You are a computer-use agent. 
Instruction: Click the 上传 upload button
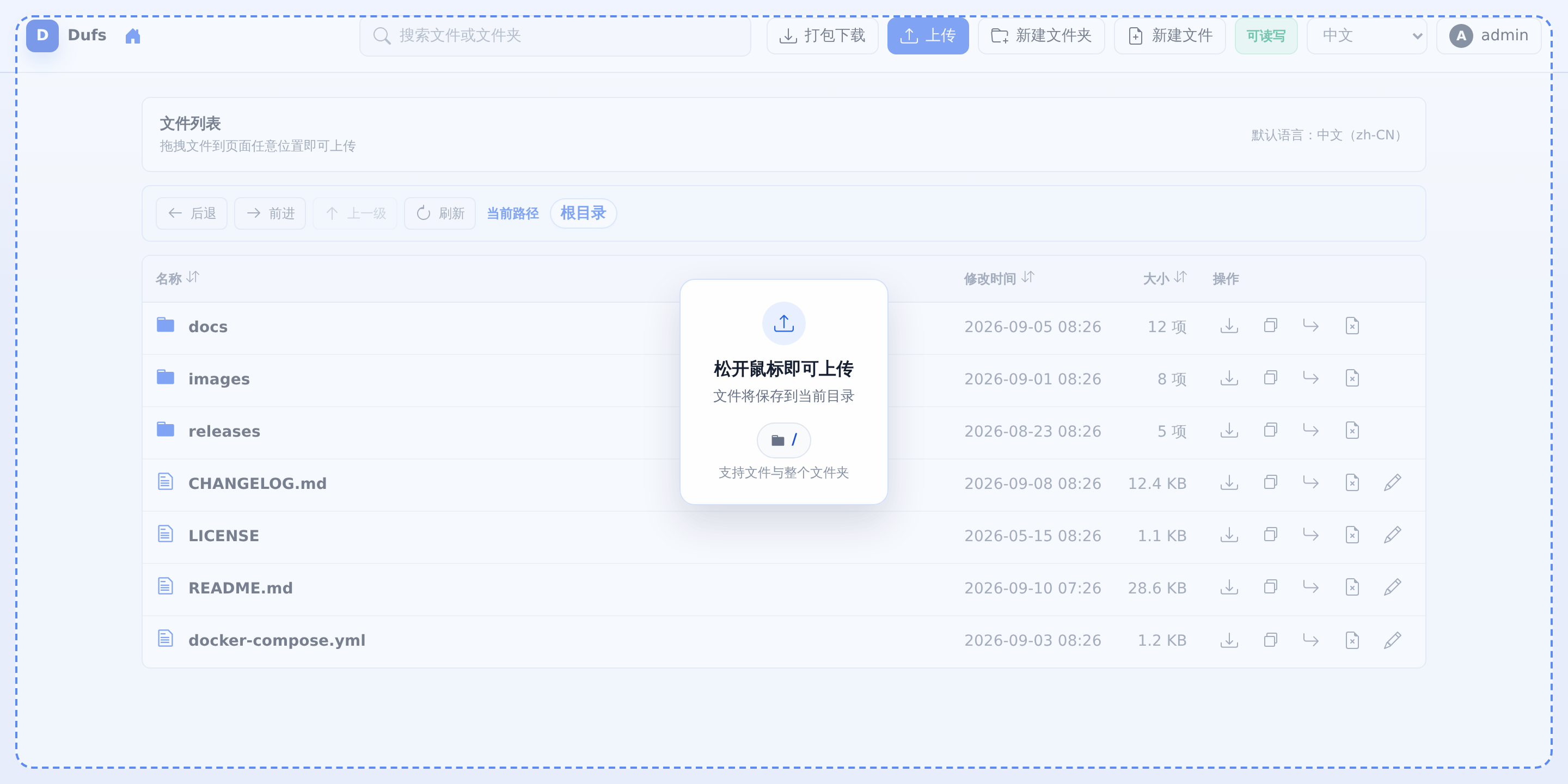pos(928,36)
